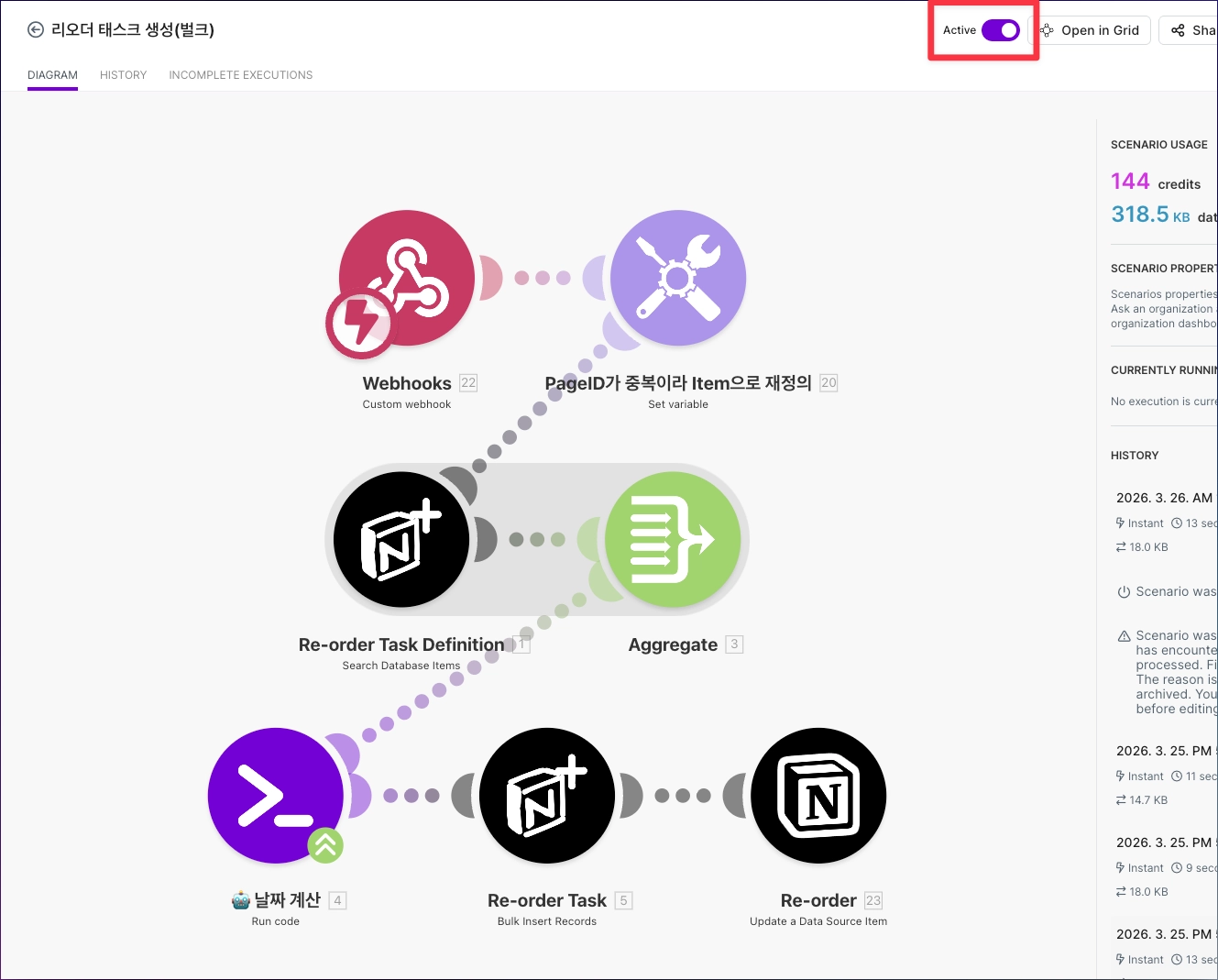Click the Open in Grid icon

(x=1047, y=30)
